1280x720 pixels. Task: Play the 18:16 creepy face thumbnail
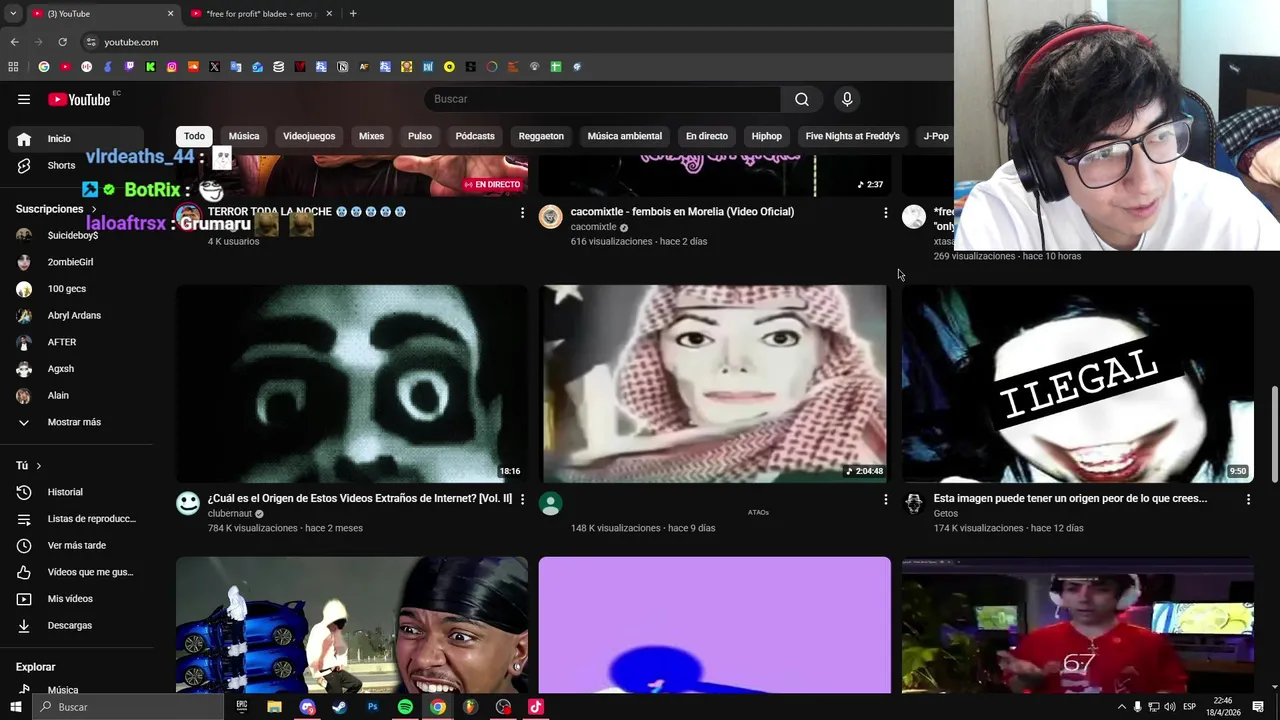[x=351, y=384]
